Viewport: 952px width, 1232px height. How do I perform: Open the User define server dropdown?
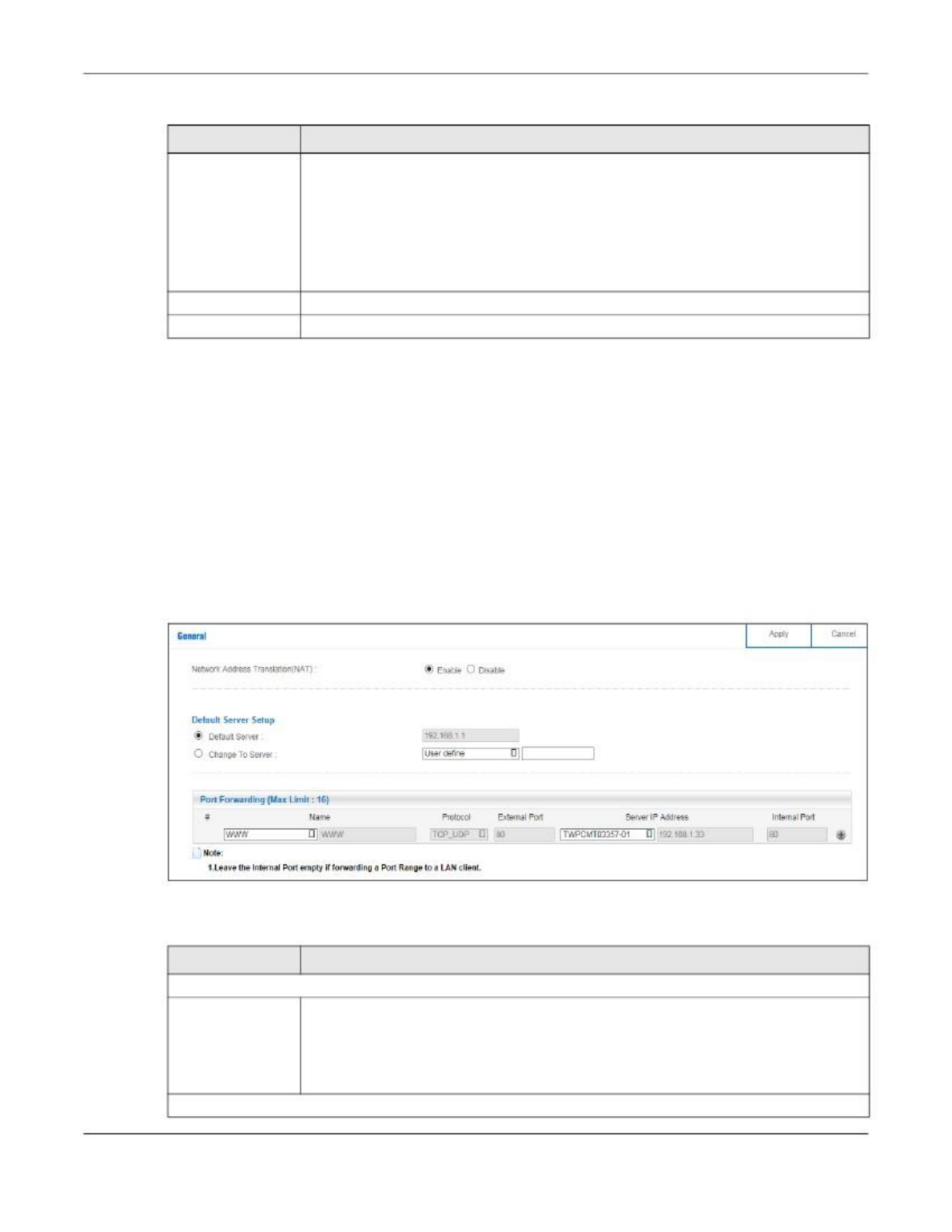[470, 753]
